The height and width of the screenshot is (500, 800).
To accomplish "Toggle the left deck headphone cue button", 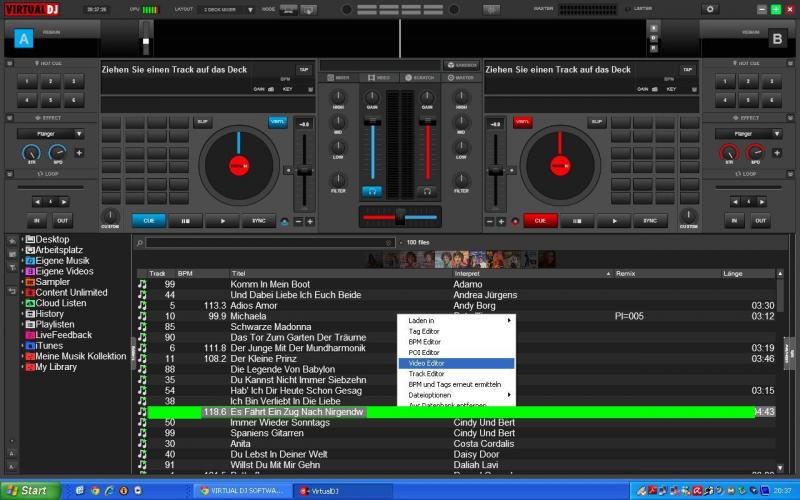I will (x=372, y=191).
